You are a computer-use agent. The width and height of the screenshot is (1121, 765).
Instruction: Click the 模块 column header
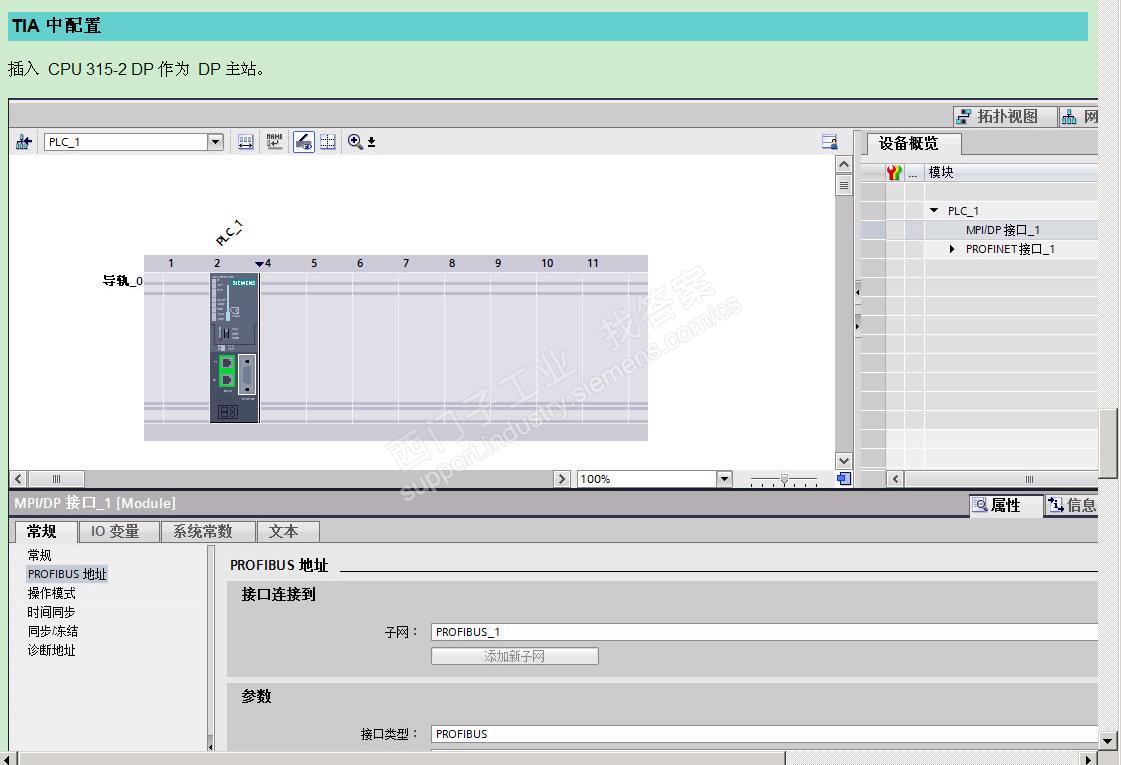1012,172
